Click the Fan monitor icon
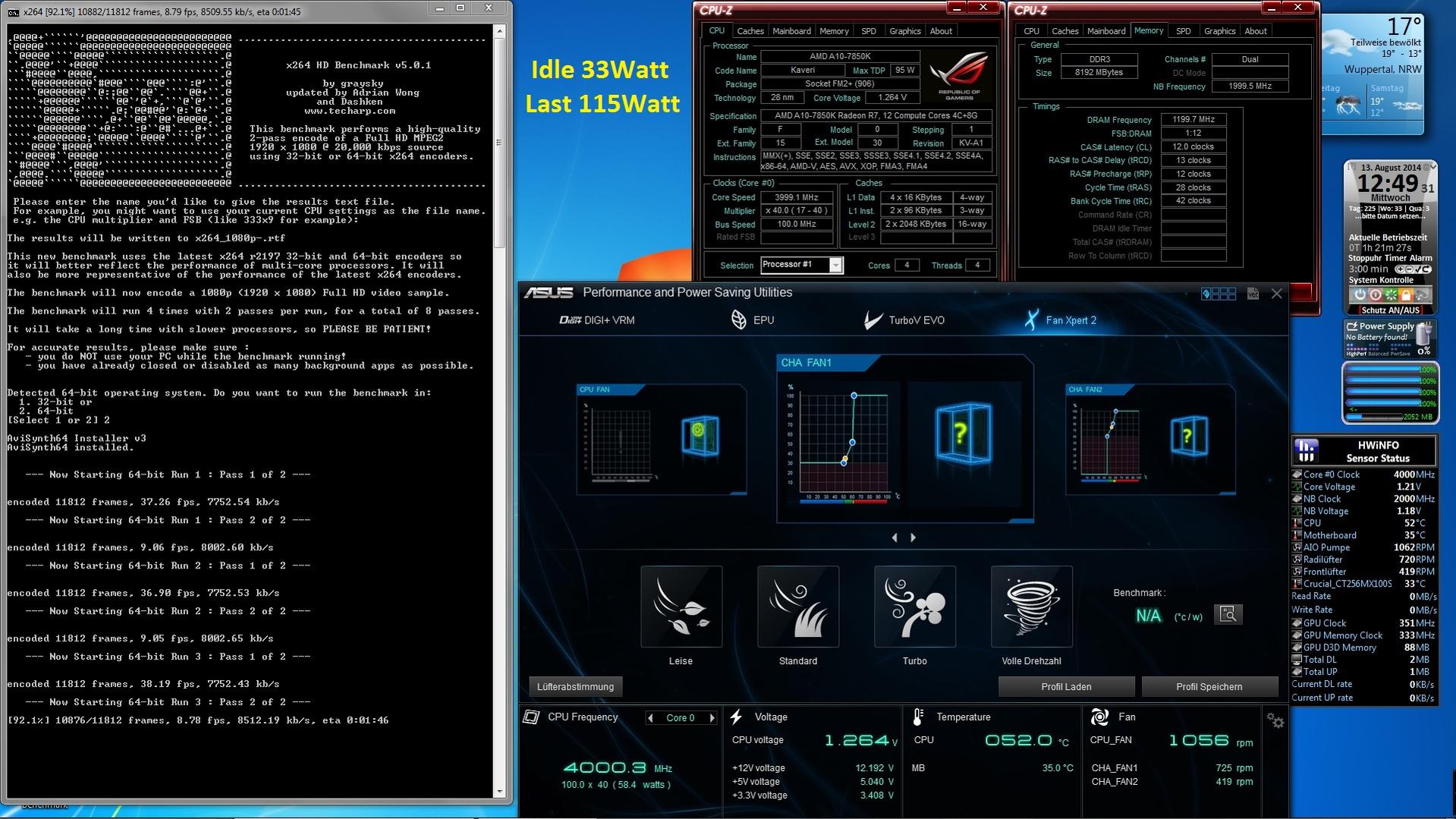1456x819 pixels. [1099, 717]
